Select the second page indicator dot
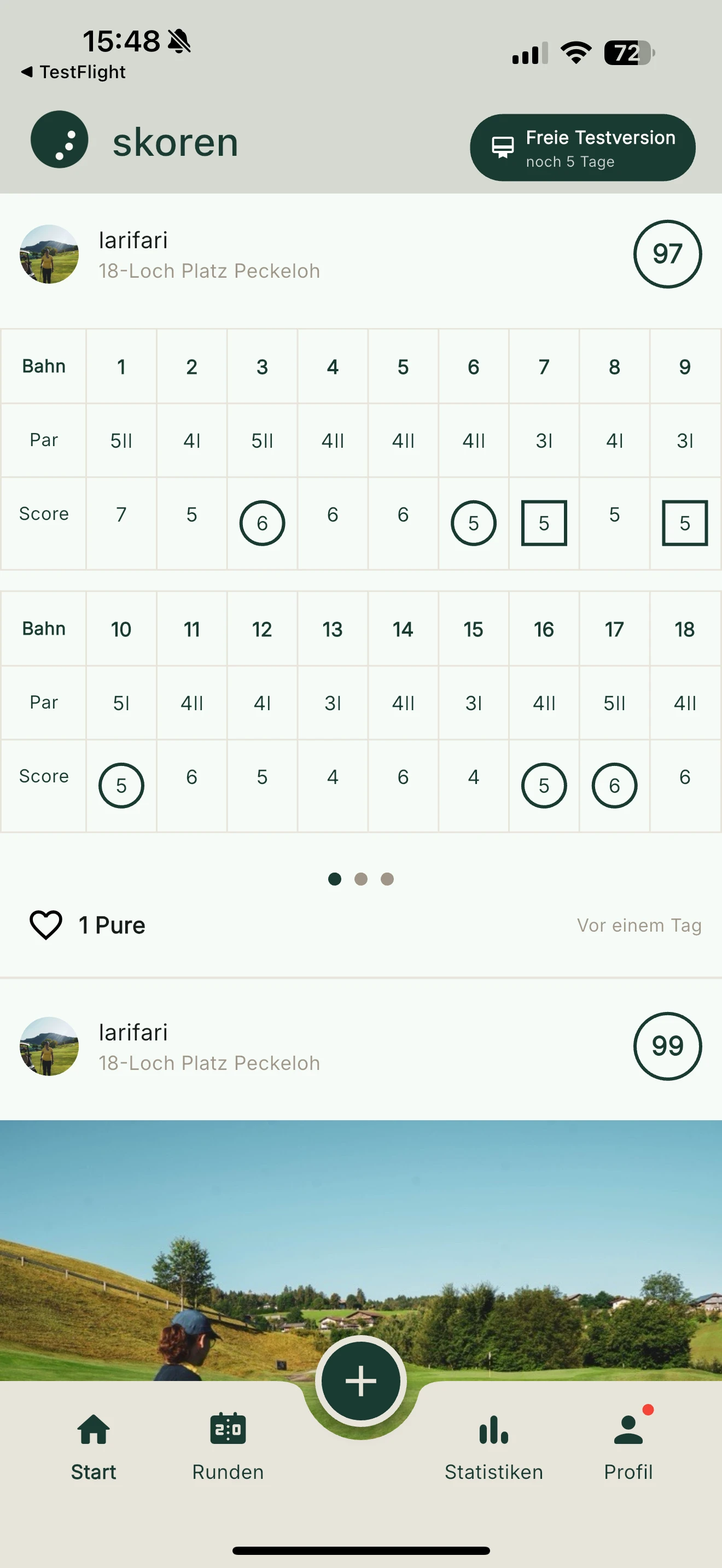722x1568 pixels. coord(360,879)
